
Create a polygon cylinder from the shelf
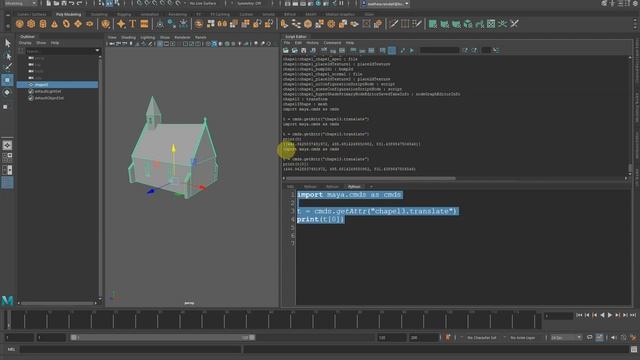[x=43, y=24]
